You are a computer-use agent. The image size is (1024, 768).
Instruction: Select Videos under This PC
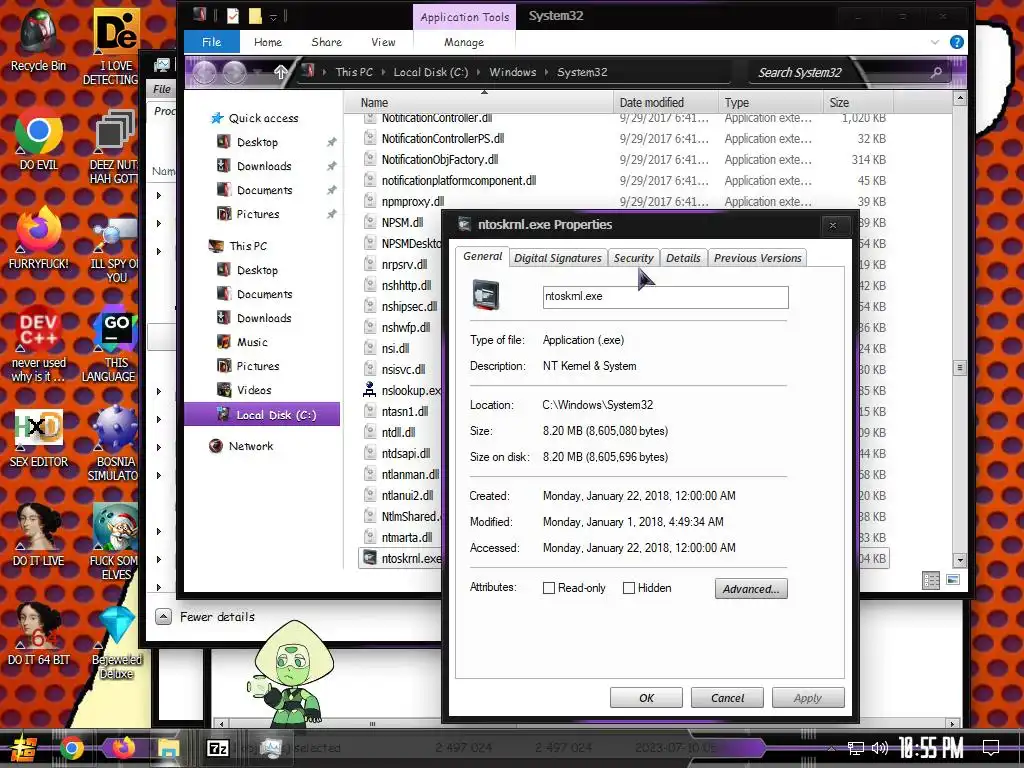[254, 390]
